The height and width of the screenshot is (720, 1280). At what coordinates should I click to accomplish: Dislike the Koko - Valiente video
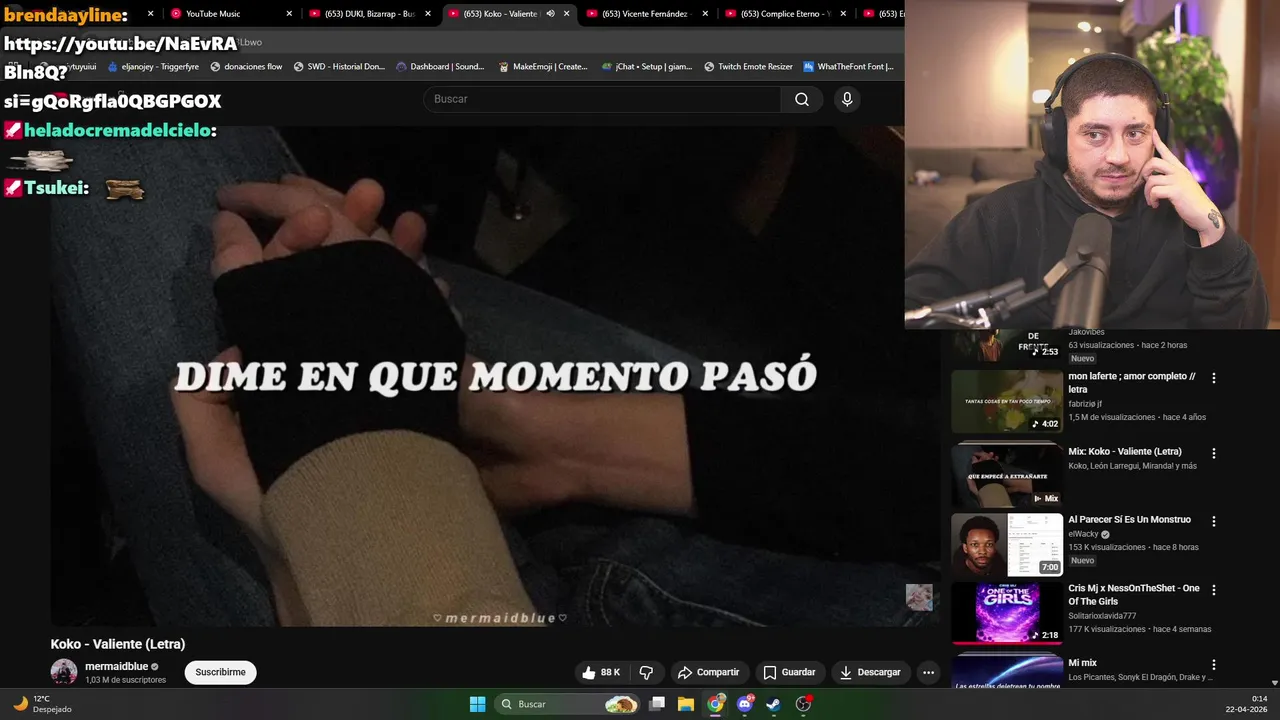[646, 672]
